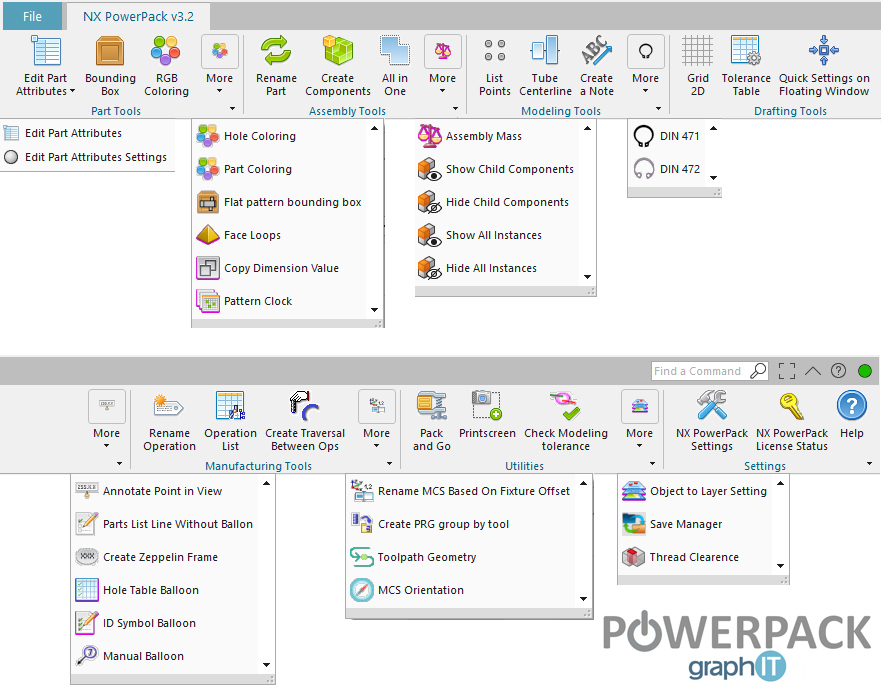The image size is (881, 697).
Task: Choose Pattern Clock item
Action: point(280,301)
